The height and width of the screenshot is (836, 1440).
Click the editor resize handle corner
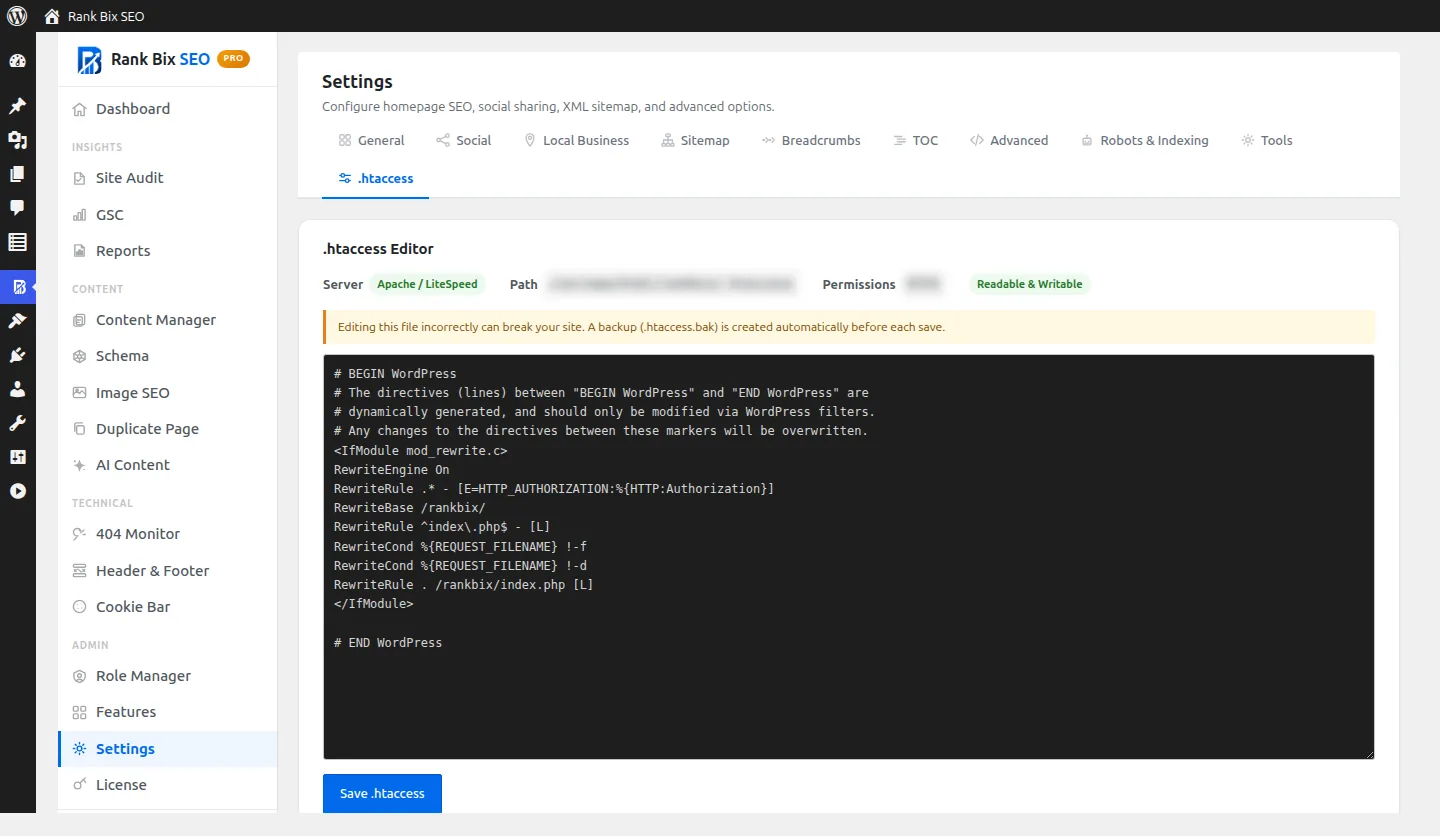pos(1368,753)
